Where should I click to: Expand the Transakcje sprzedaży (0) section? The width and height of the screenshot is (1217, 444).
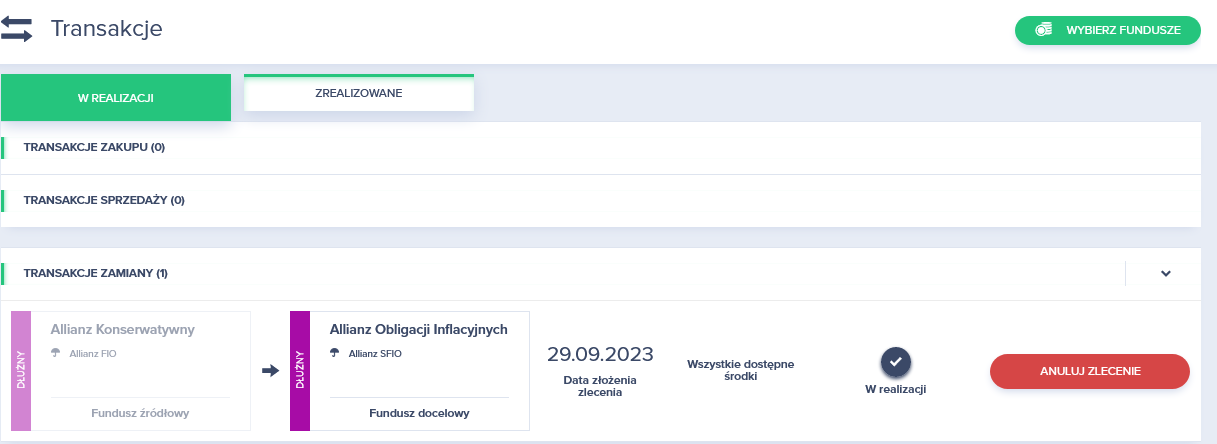tap(104, 200)
